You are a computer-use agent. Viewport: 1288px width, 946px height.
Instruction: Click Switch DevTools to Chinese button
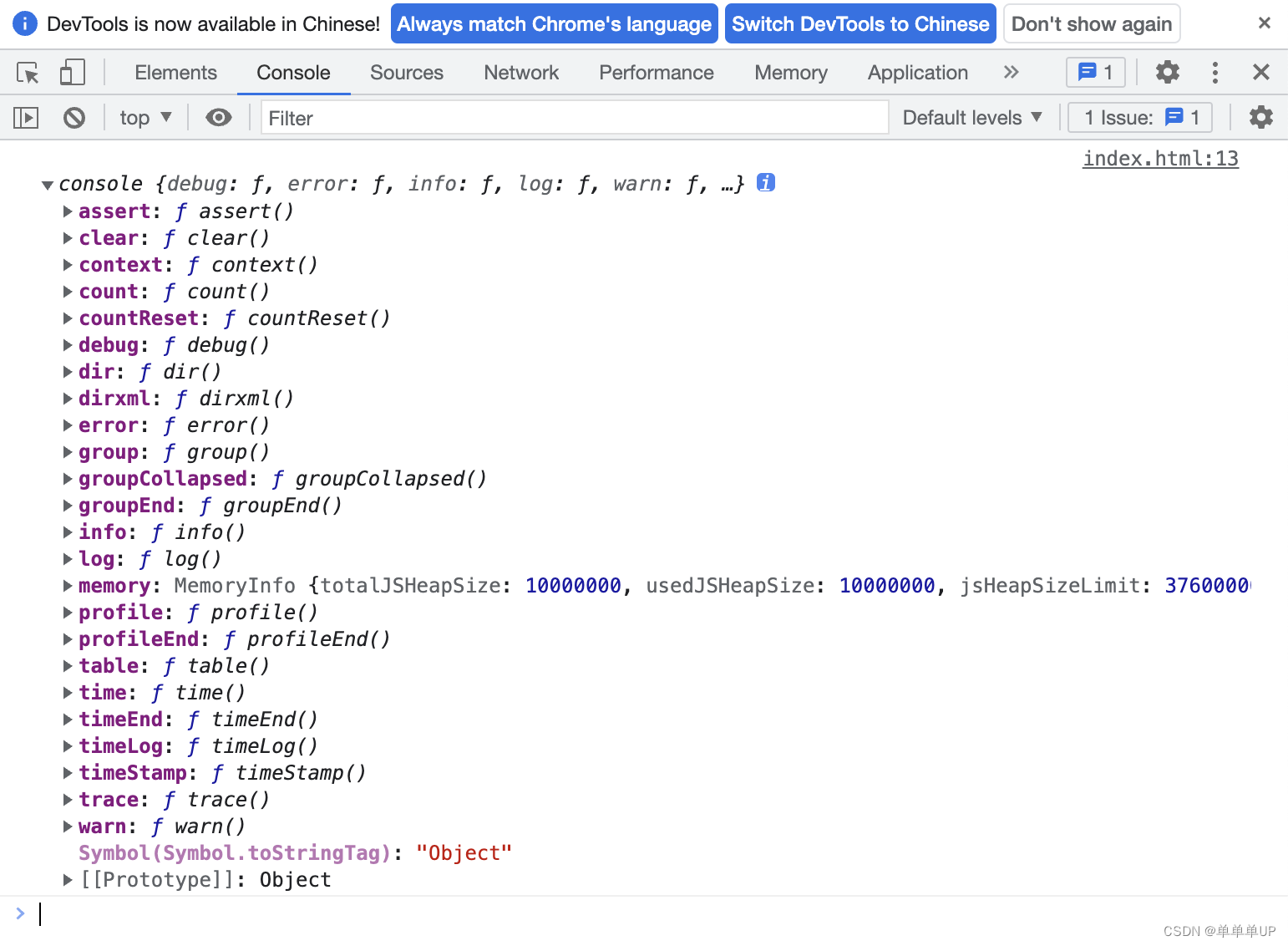pos(860,23)
